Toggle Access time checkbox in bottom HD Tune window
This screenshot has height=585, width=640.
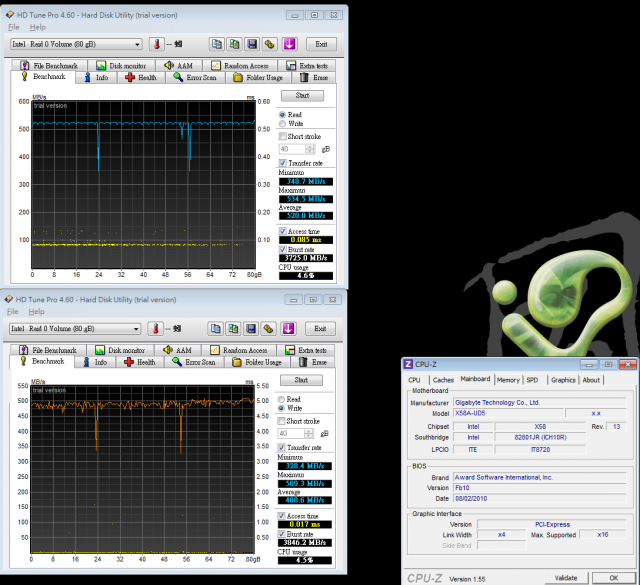click(281, 516)
